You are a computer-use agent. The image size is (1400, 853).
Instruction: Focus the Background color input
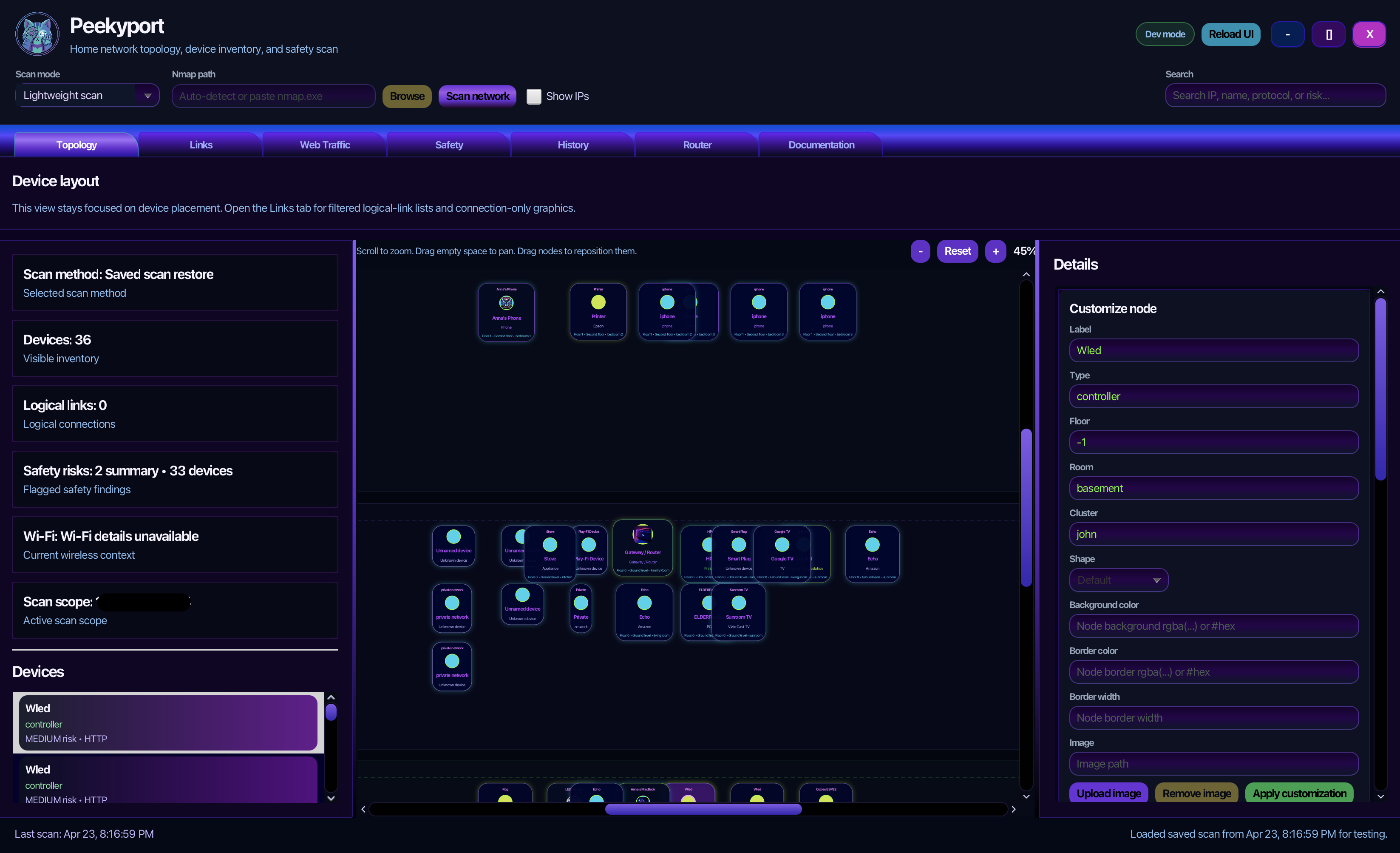tap(1214, 626)
